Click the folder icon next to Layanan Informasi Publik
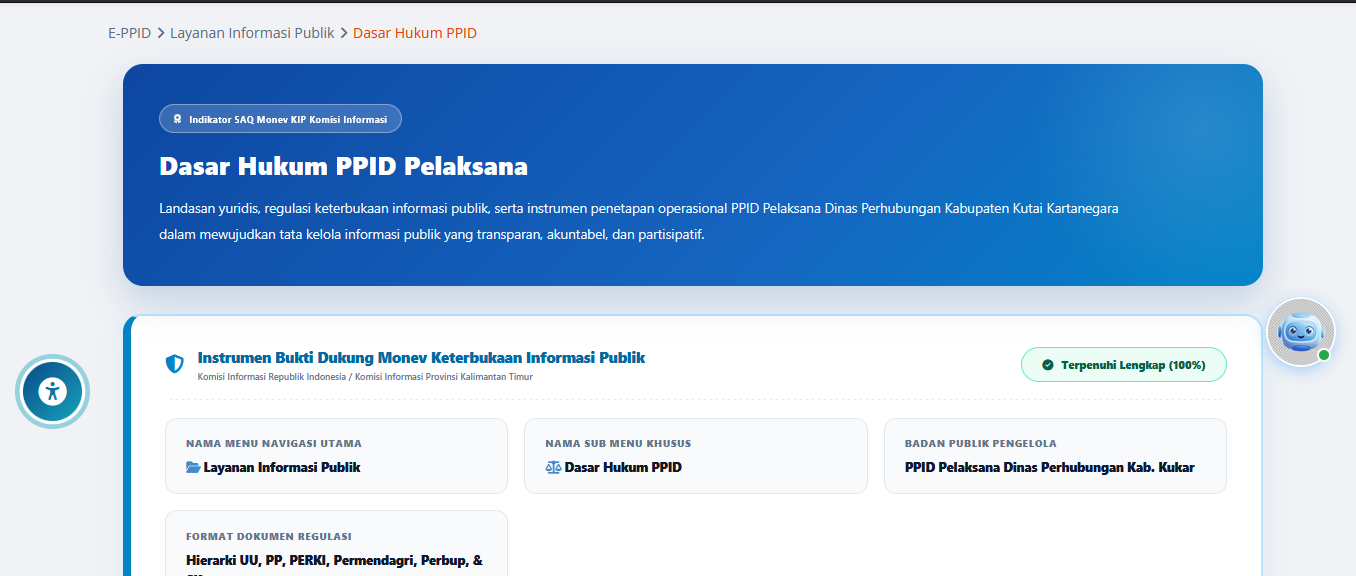 tap(193, 467)
